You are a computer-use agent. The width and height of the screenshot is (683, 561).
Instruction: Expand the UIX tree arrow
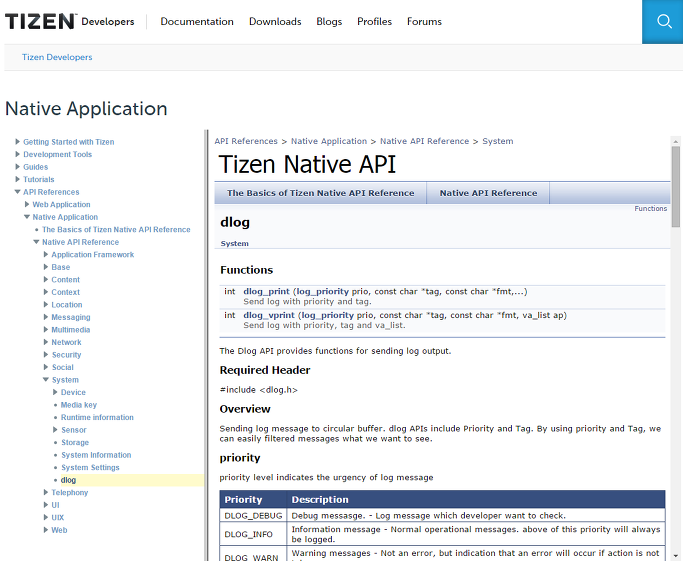tap(46, 517)
